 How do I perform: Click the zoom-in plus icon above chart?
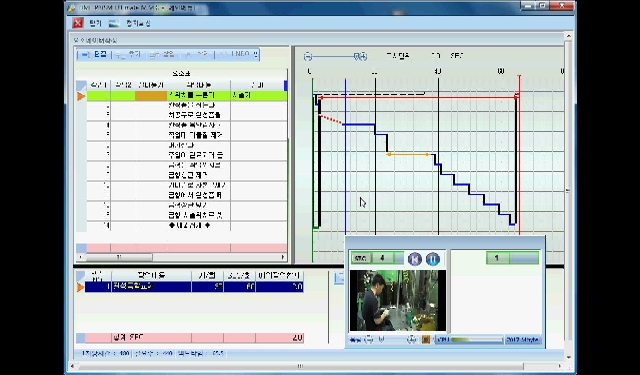point(363,56)
